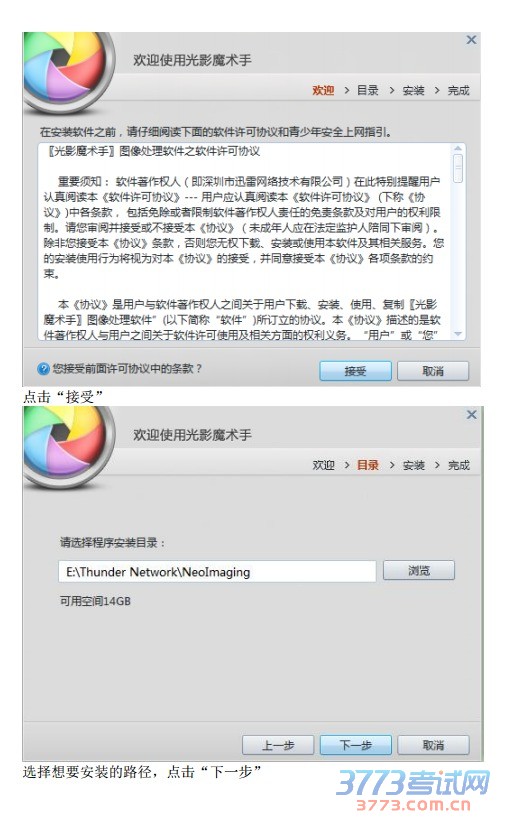This screenshot has height=830, width=505.
Task: Select the 欢迎 step in second dialog breadcrumb
Action: 323,465
